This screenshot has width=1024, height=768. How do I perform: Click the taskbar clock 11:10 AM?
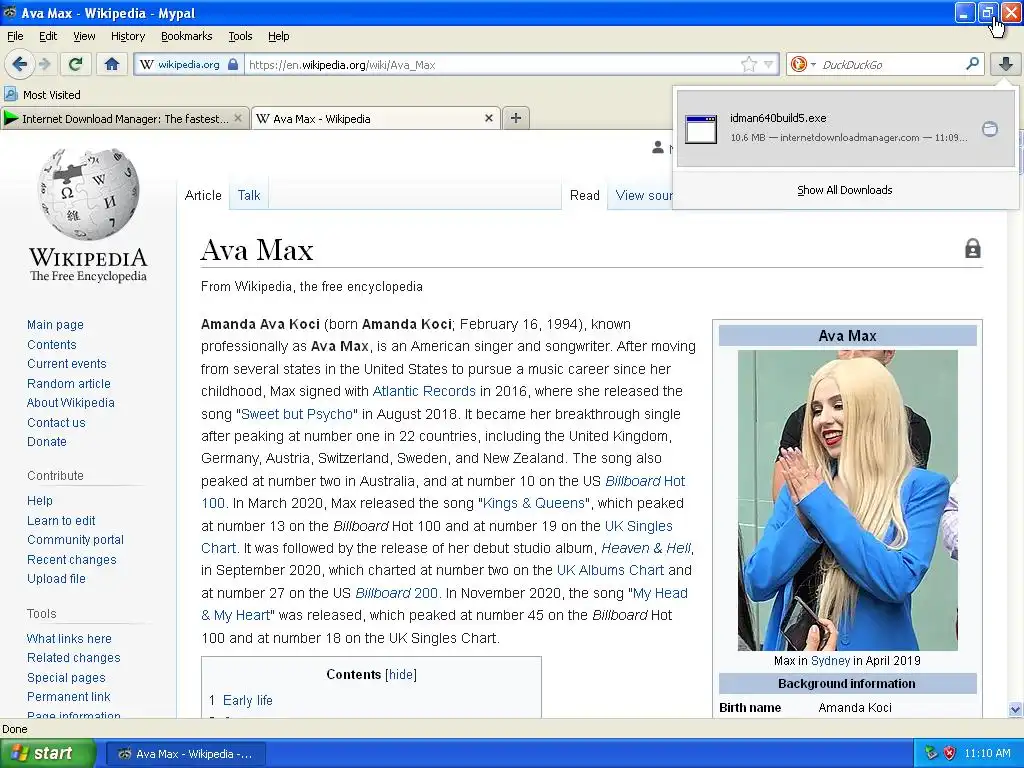987,753
